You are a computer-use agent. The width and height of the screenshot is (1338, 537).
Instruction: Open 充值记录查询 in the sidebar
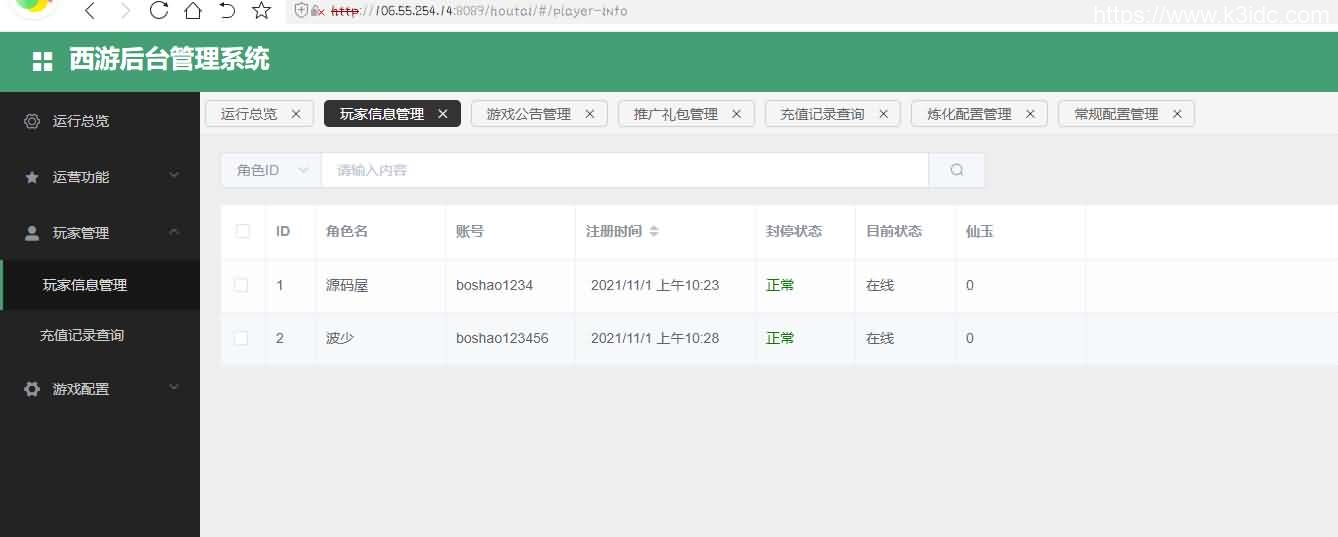(100, 336)
